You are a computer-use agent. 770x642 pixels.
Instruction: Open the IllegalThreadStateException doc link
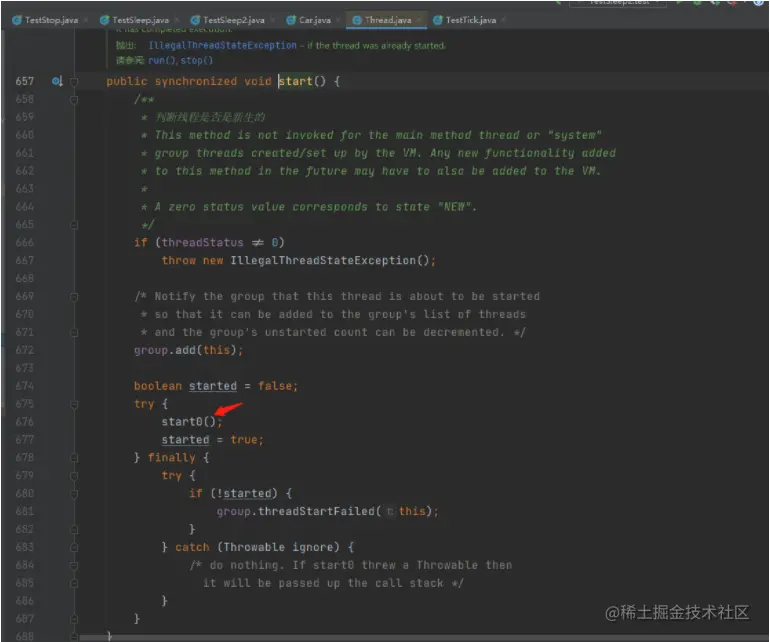[222, 45]
